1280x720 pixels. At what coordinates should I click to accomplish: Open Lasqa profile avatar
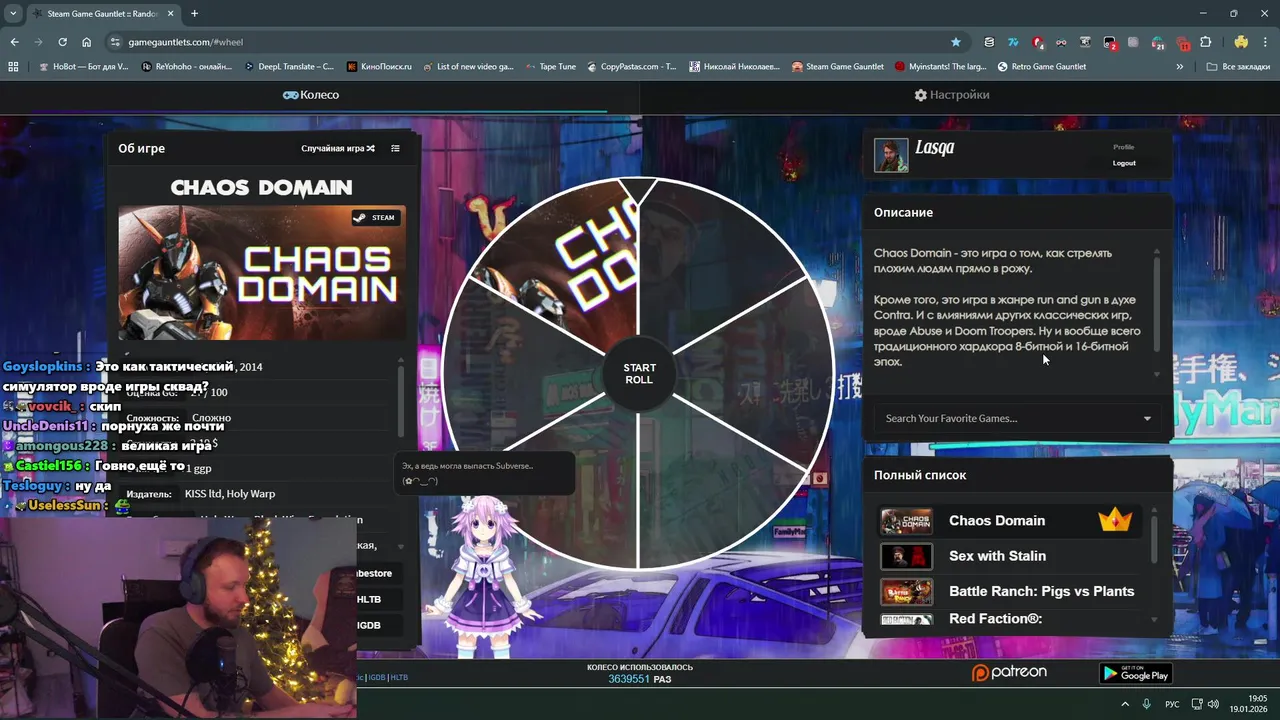pos(891,155)
